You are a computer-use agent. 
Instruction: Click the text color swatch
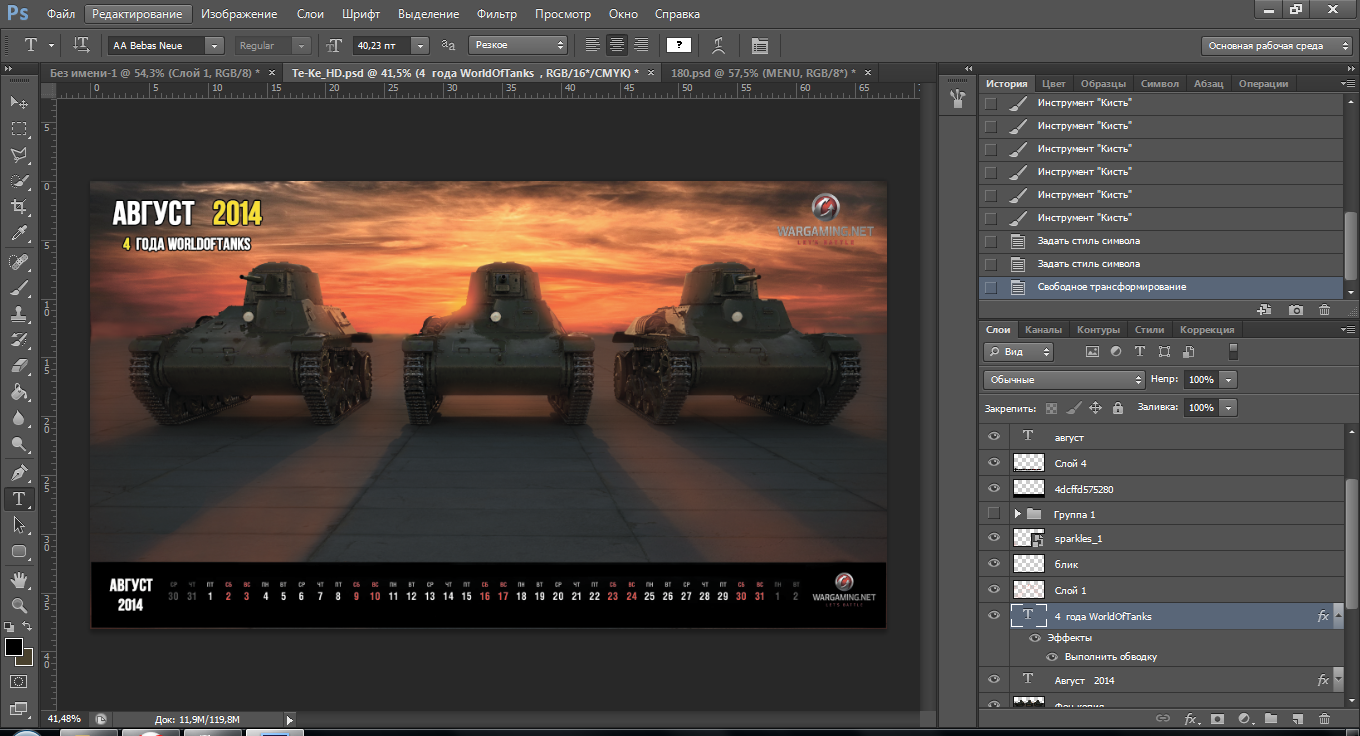pyautogui.click(x=679, y=45)
